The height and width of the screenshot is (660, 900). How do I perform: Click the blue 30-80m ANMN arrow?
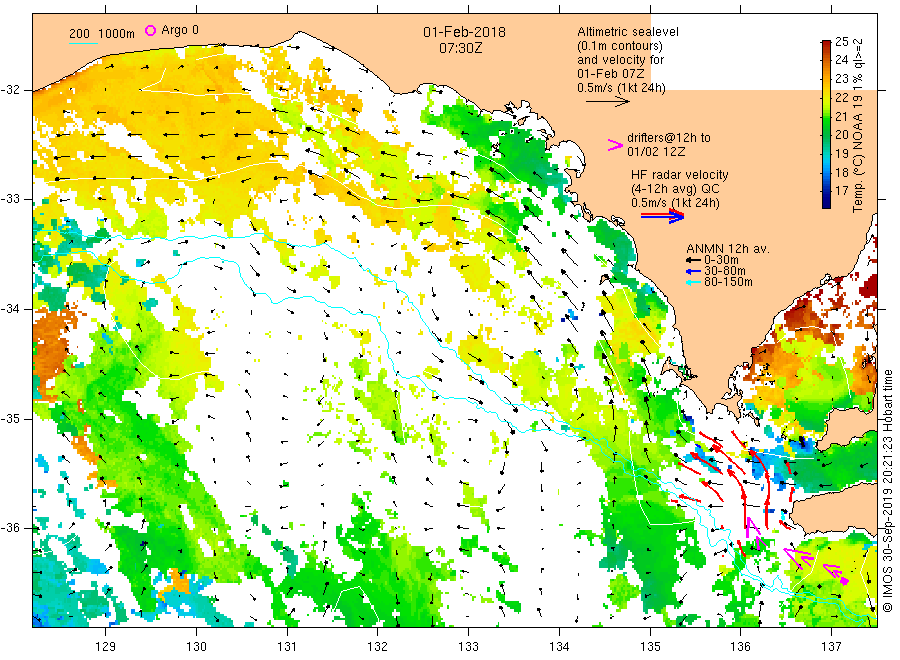pyautogui.click(x=693, y=271)
